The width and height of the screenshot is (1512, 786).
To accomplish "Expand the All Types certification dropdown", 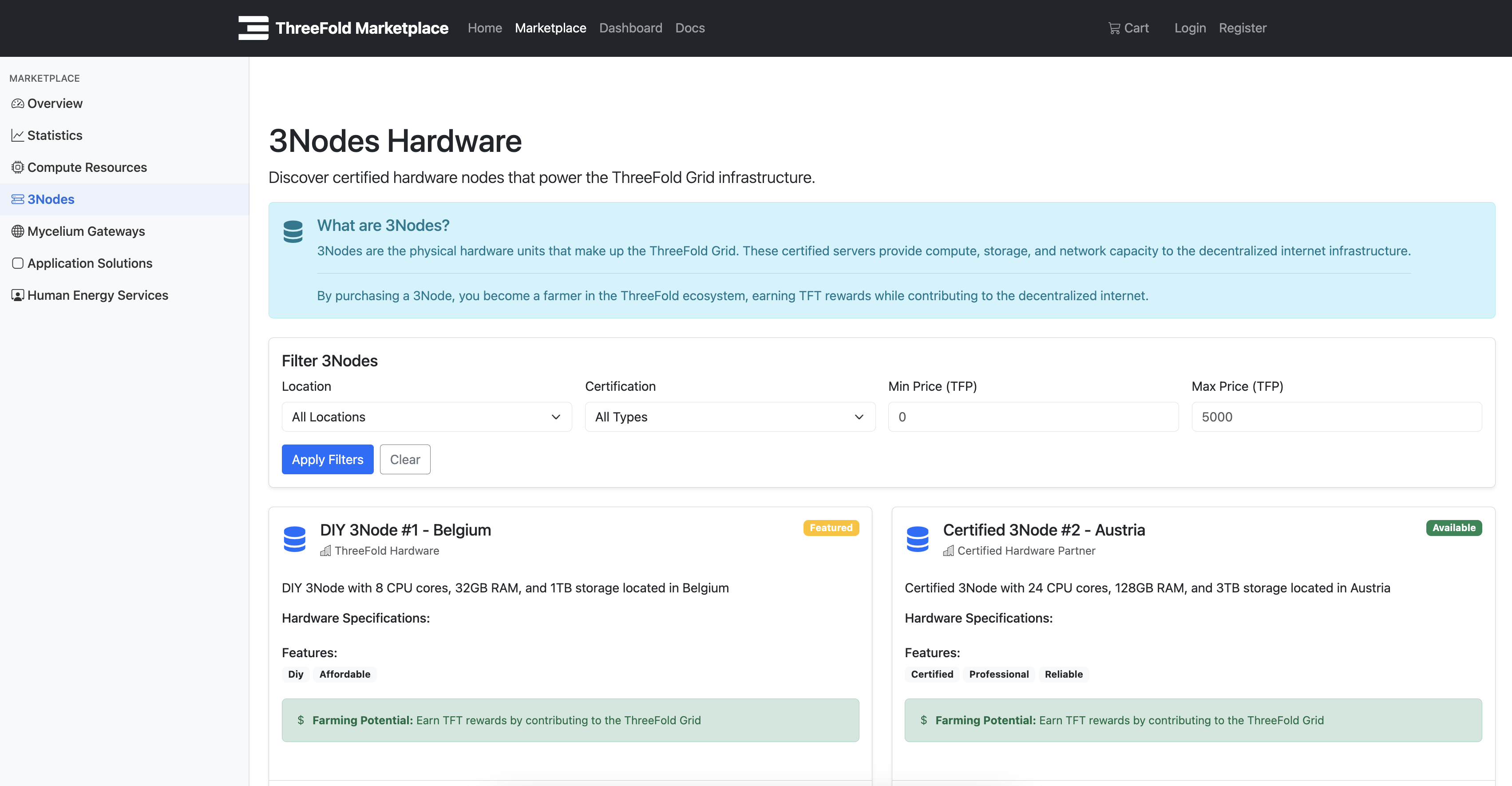I will point(730,417).
